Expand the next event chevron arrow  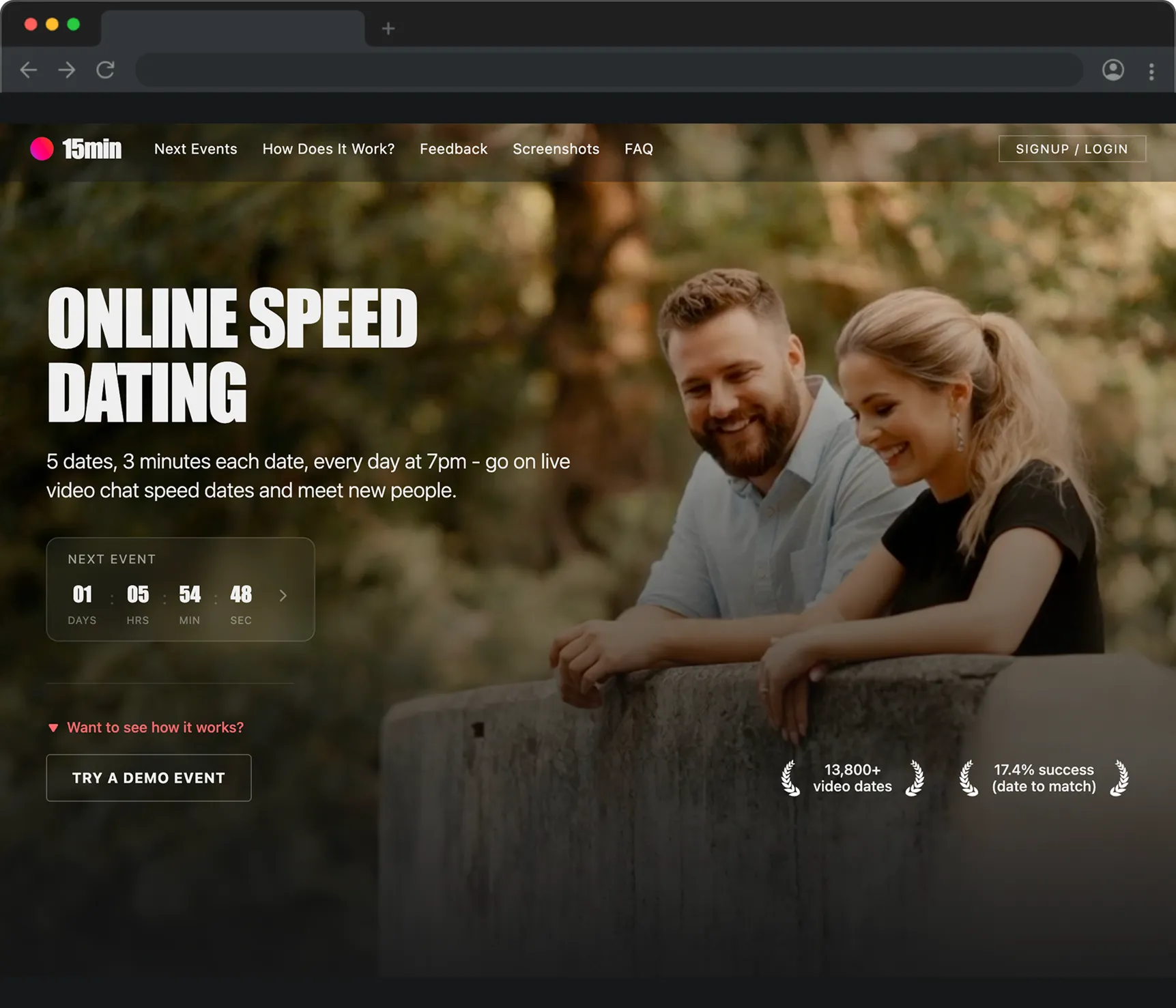coord(283,596)
